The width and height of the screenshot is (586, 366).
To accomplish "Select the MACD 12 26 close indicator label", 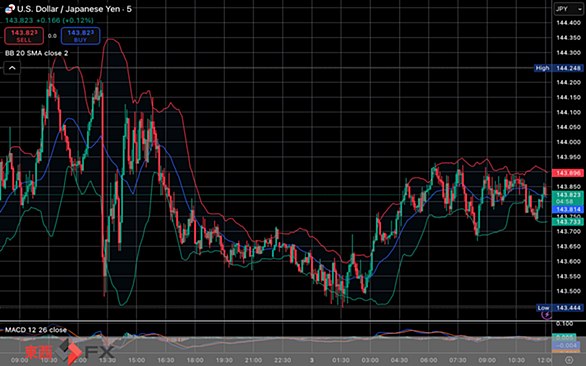I will click(36, 330).
